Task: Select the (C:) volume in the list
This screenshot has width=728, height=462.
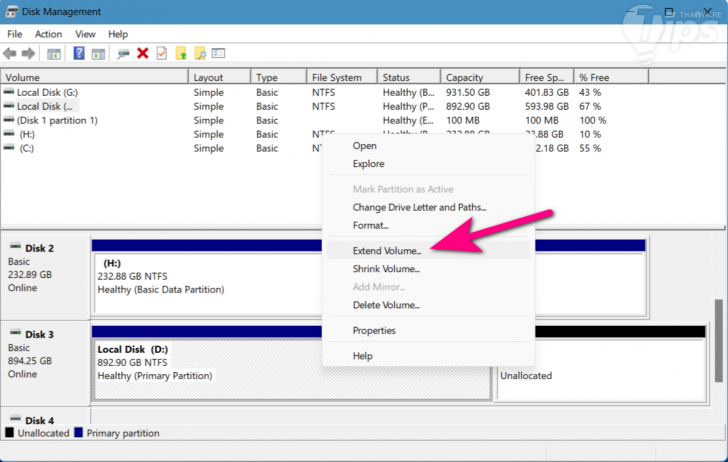Action: (26, 148)
